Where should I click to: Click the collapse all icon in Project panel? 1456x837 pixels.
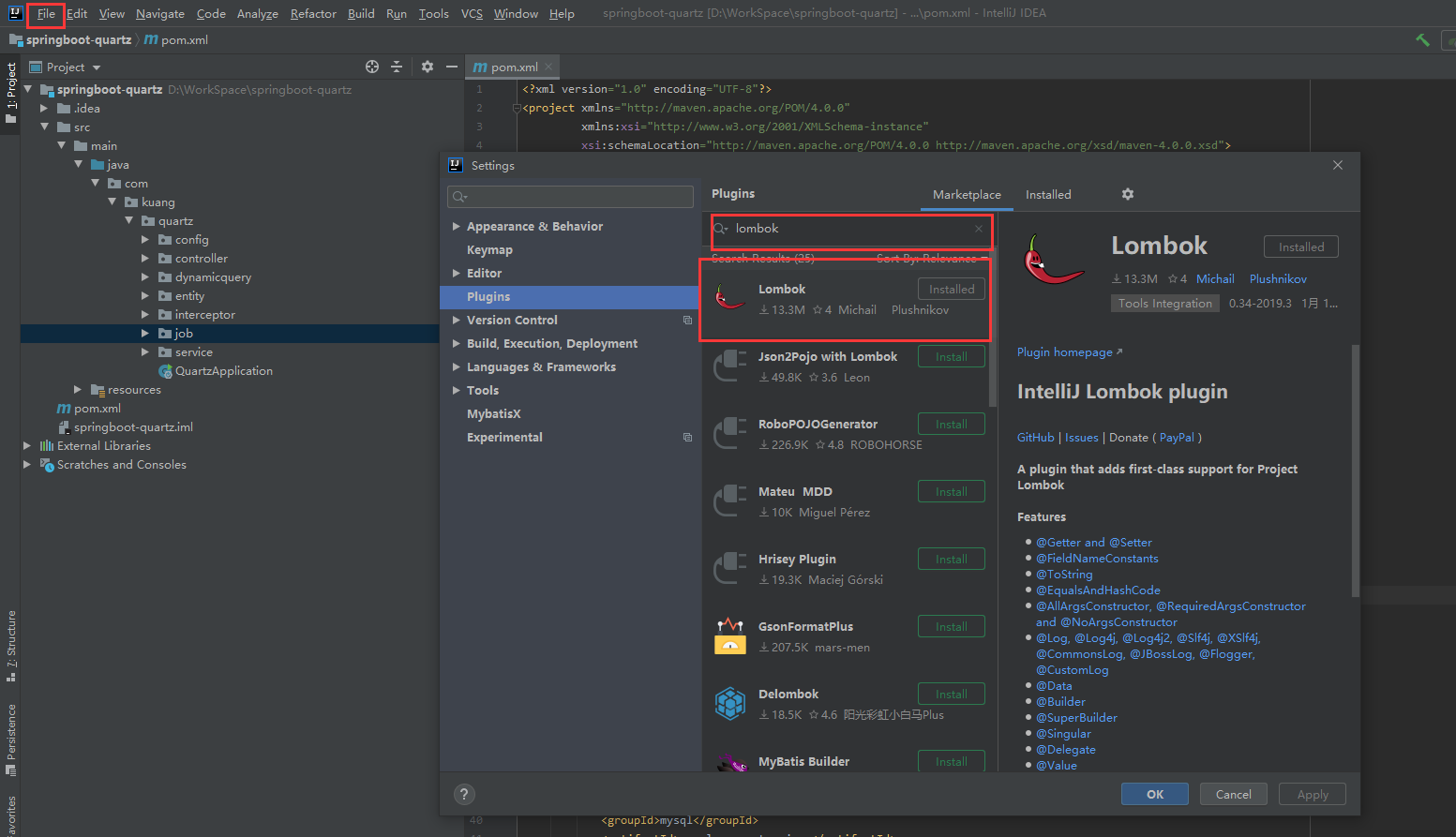(397, 67)
